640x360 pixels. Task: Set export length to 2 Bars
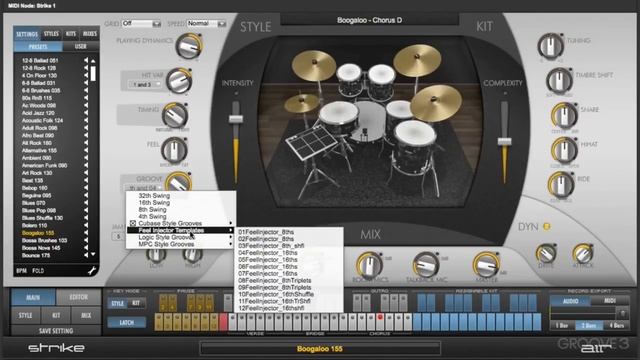[589, 326]
